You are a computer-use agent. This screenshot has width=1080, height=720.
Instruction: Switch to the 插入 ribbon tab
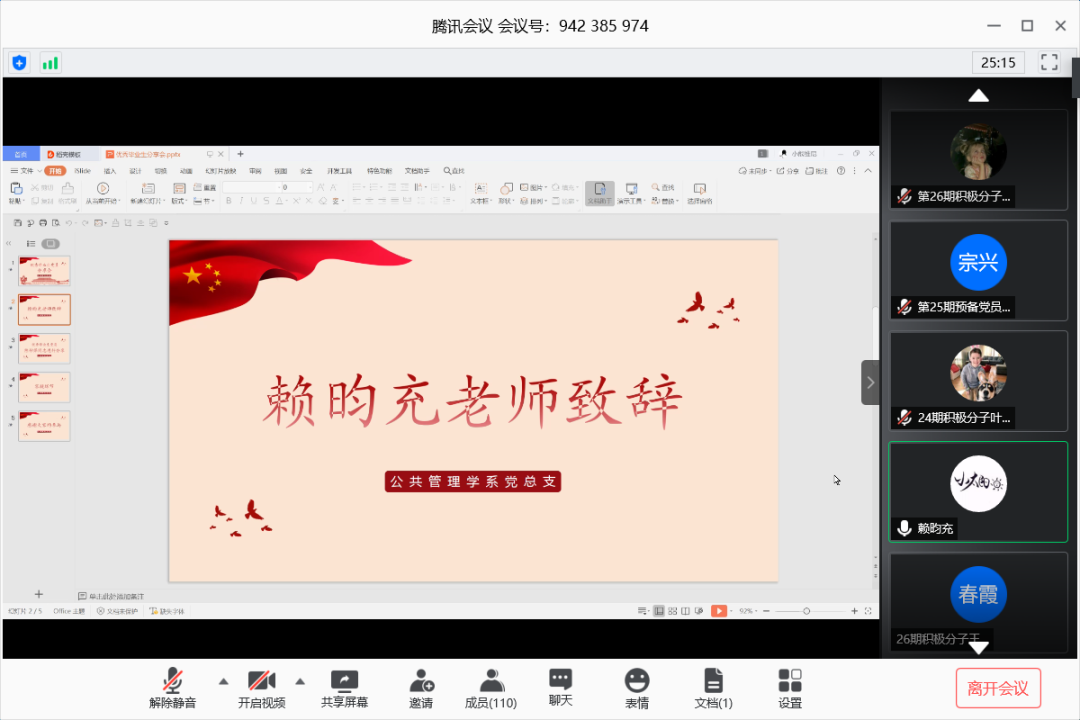(x=109, y=171)
